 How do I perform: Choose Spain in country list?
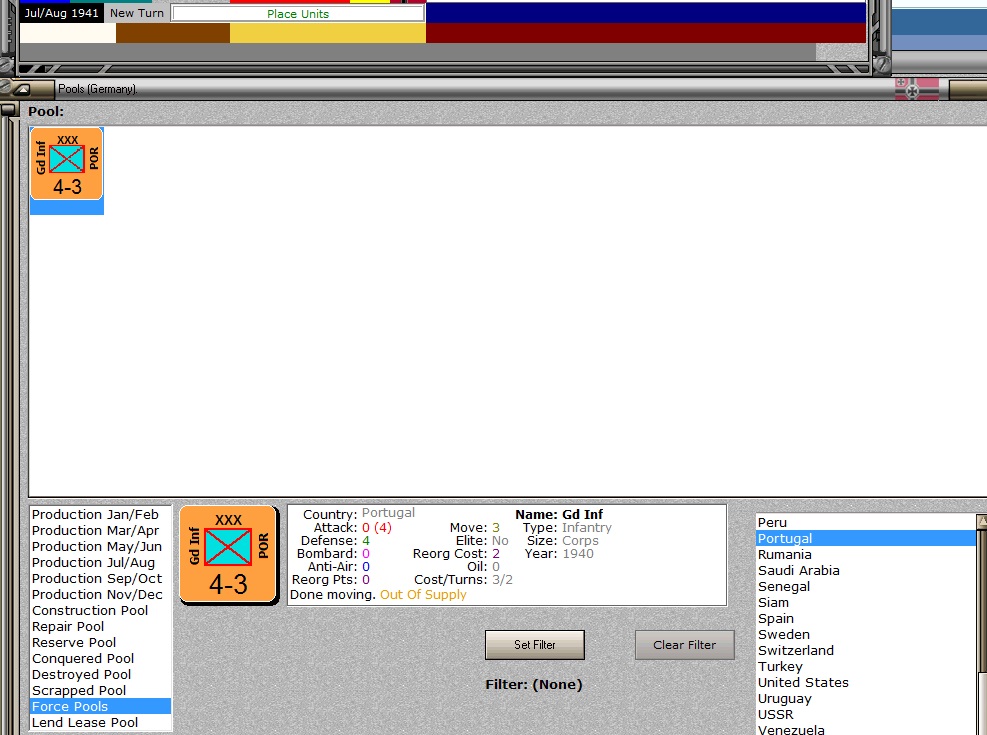[x=866, y=619]
